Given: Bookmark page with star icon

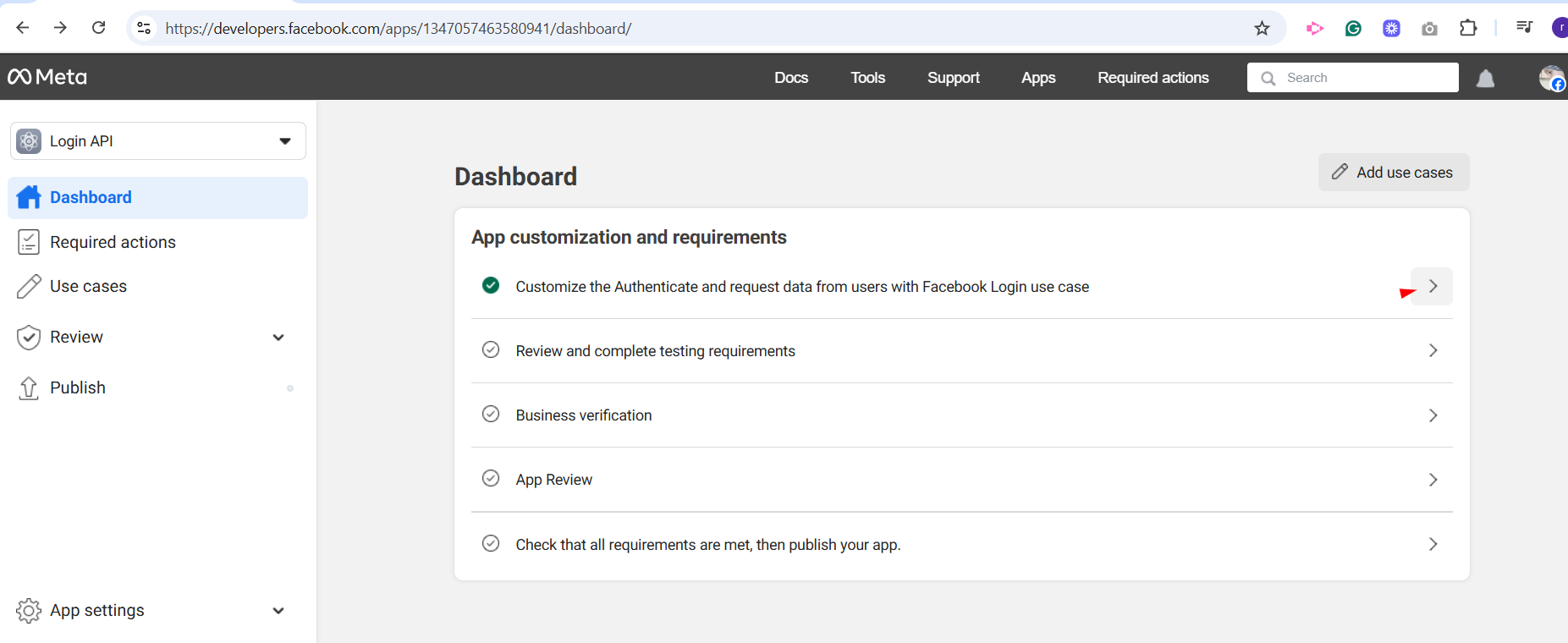Looking at the screenshot, I should click(1262, 29).
